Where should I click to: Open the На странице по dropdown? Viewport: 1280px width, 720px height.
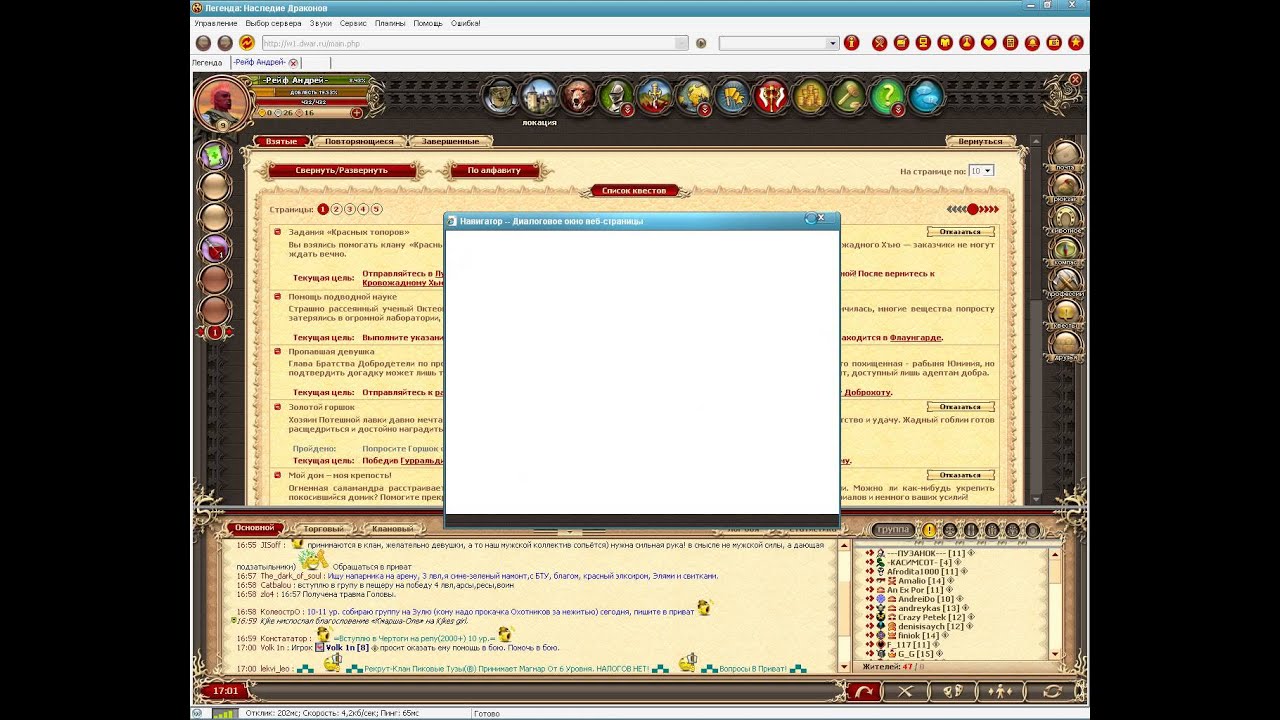[981, 171]
